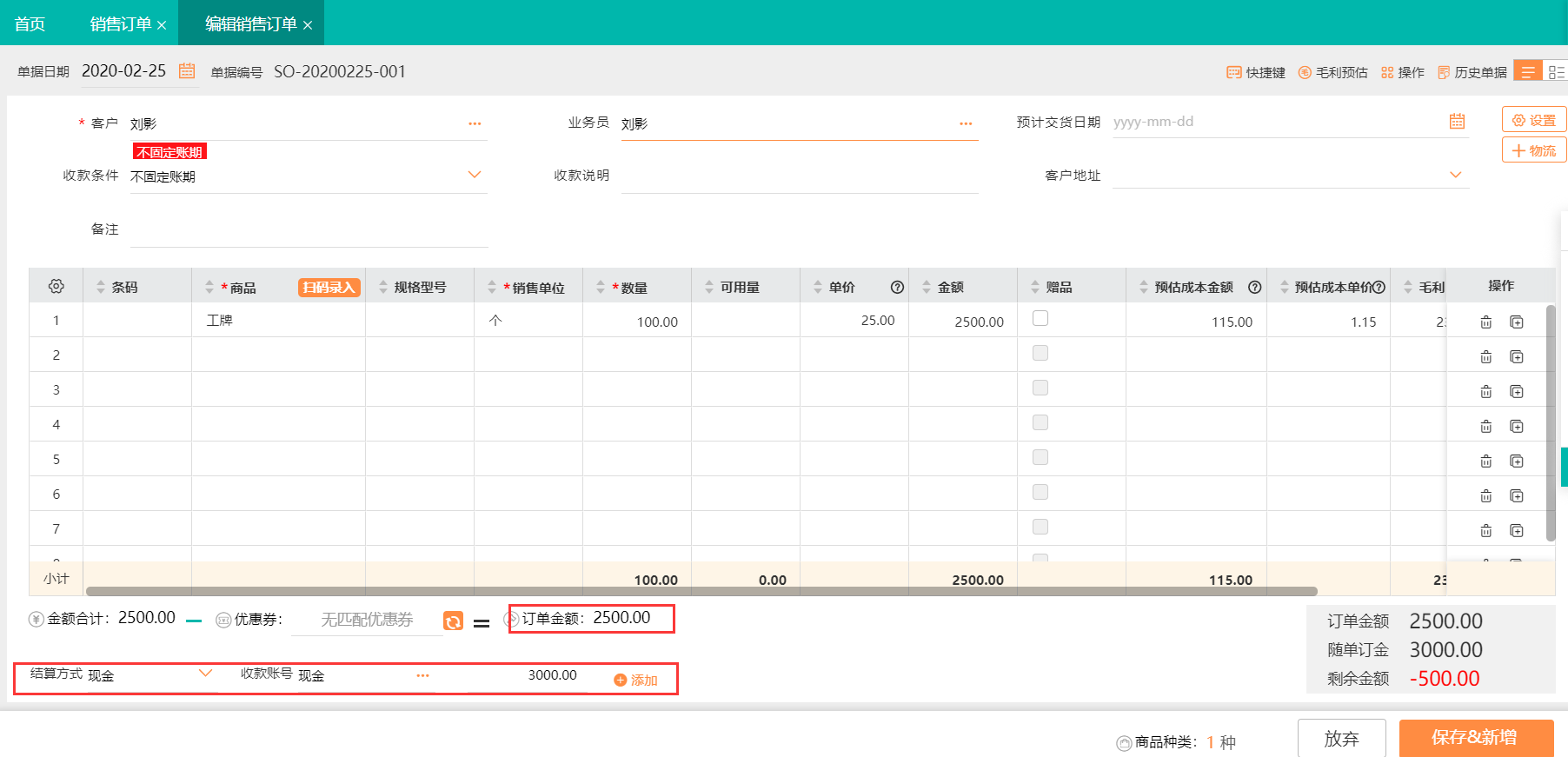Click the 放弃 discard button
The image size is (1568, 757).
[x=1341, y=738]
